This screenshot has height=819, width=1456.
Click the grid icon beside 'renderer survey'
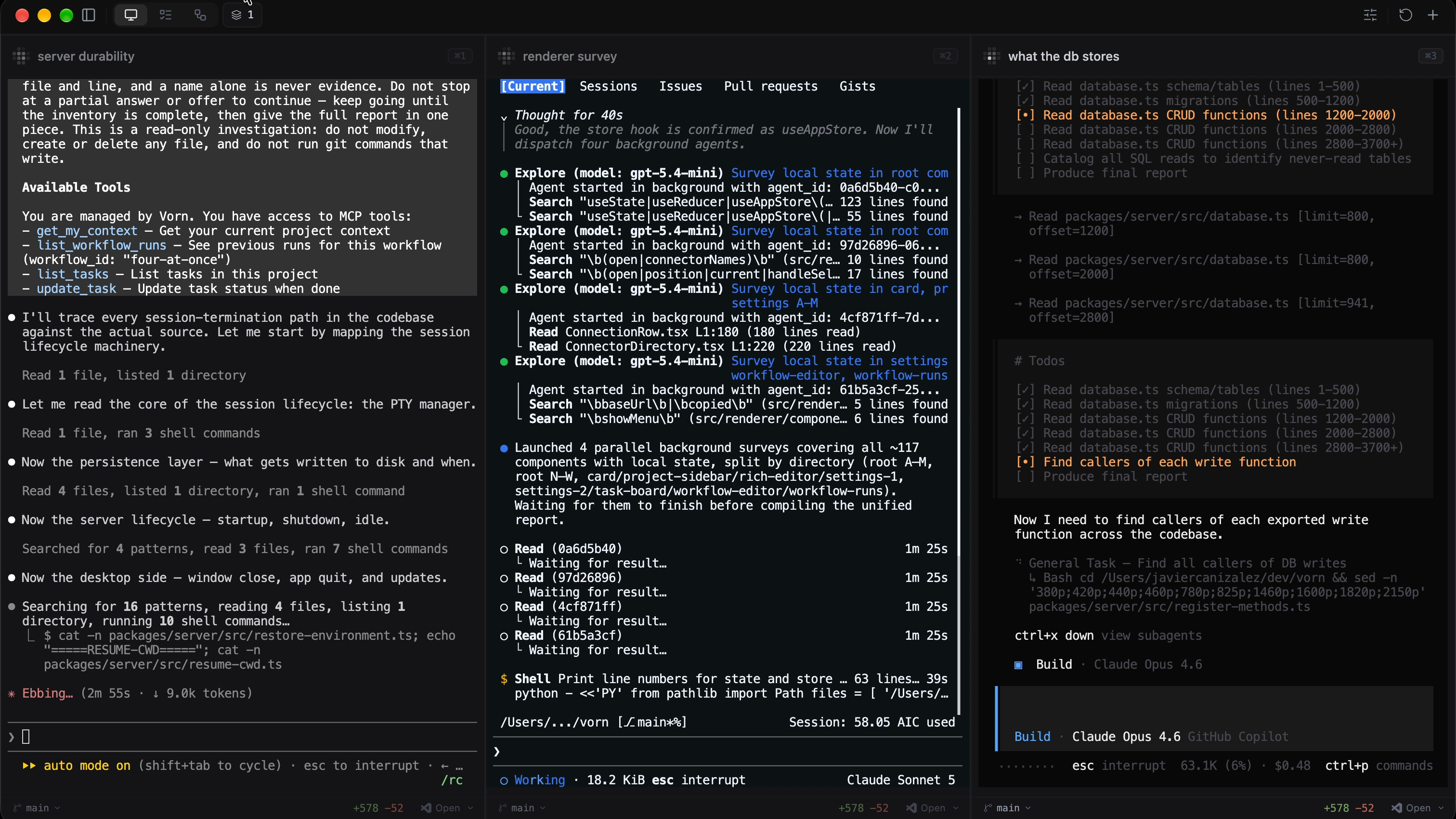[x=506, y=56]
